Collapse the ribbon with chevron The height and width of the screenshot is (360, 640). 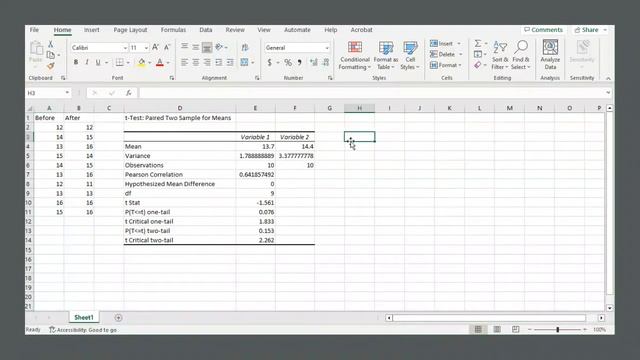(608, 78)
